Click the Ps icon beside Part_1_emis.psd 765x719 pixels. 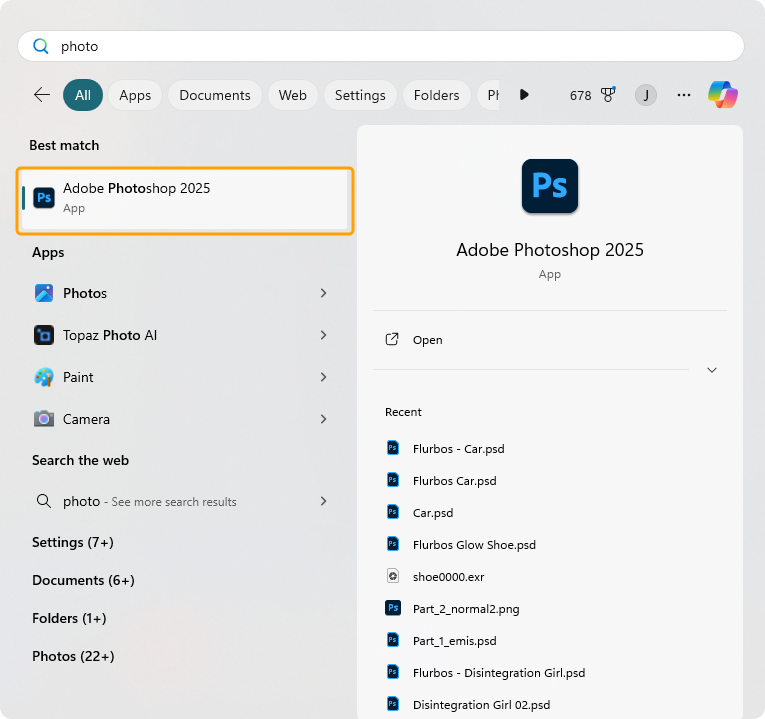pos(393,640)
